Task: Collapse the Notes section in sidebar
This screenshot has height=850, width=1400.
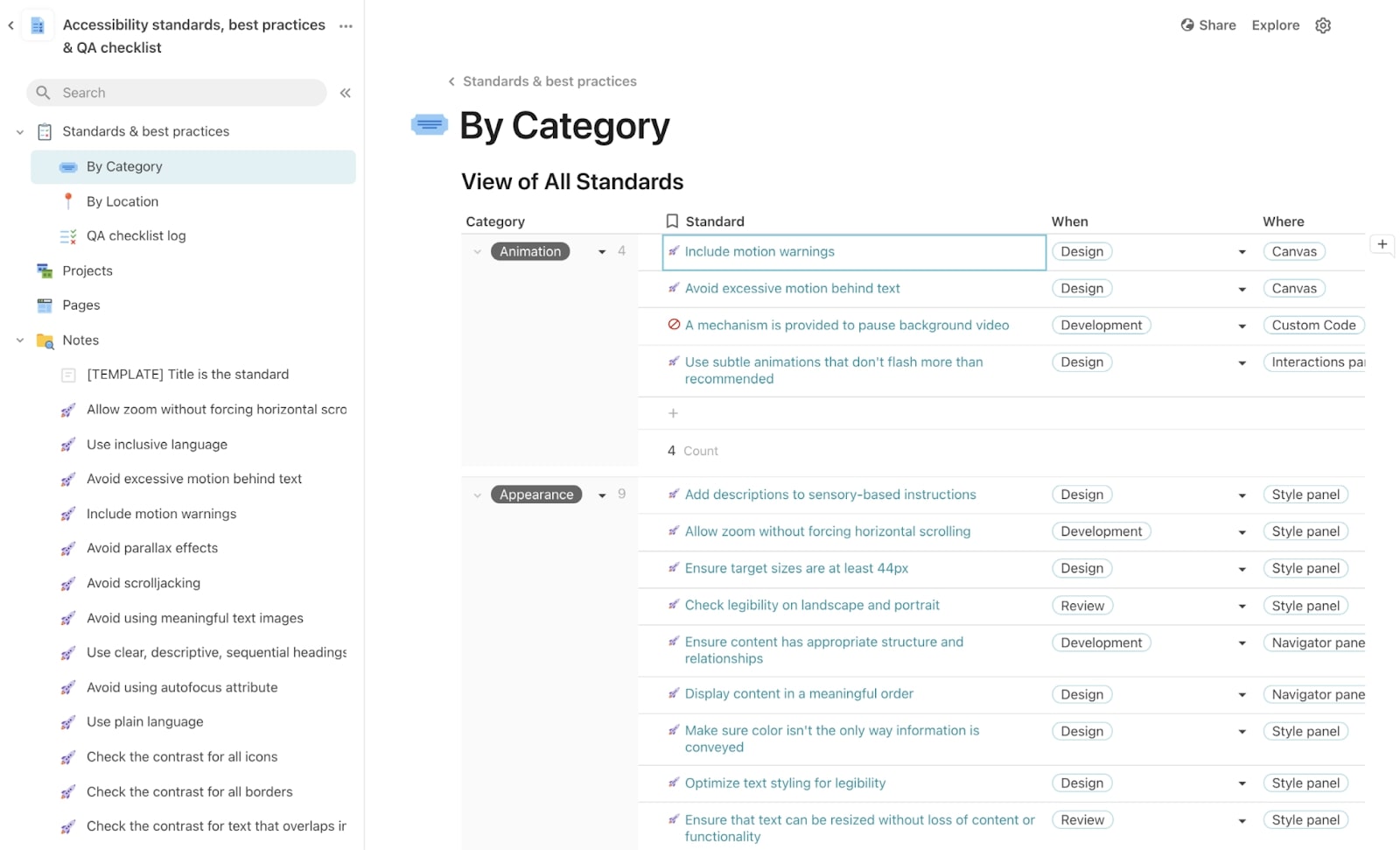Action: (x=19, y=341)
